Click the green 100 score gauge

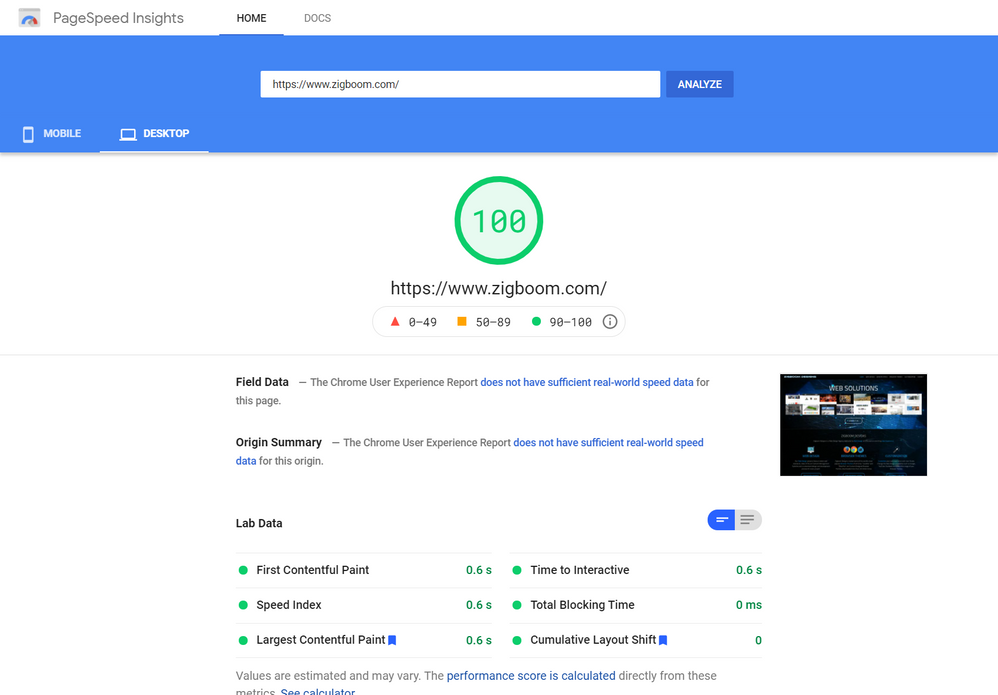[x=498, y=221]
